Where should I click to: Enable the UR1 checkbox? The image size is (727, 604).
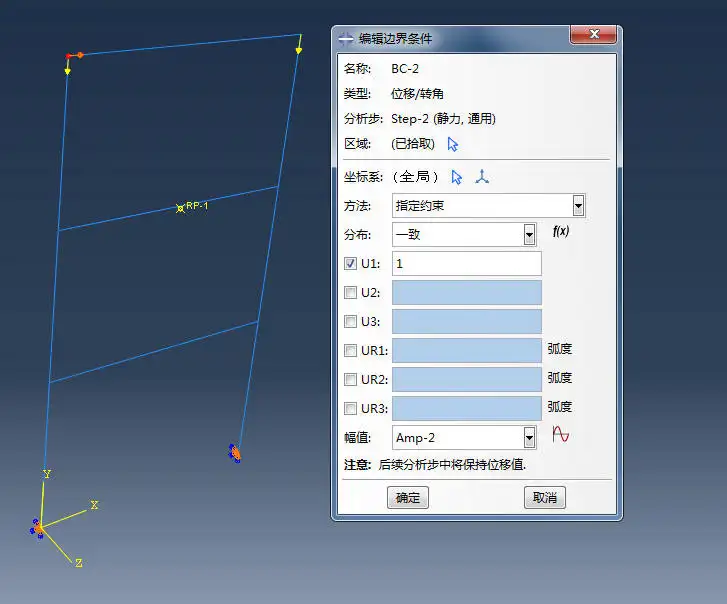351,350
